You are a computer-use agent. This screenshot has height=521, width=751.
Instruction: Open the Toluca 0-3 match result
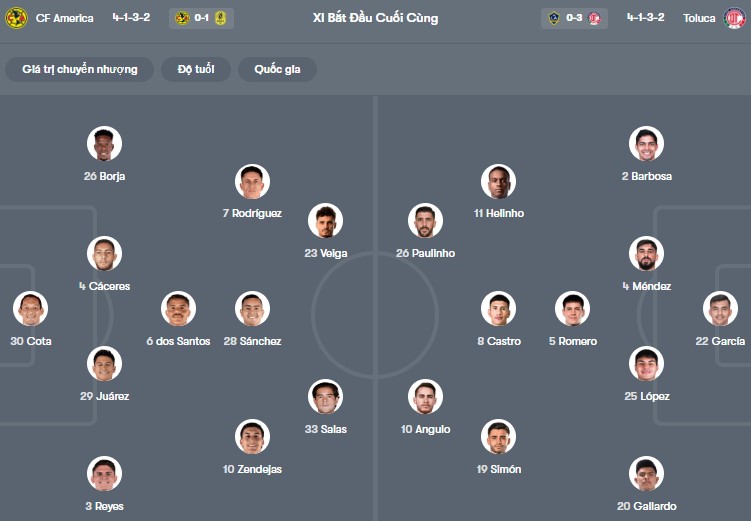click(575, 18)
